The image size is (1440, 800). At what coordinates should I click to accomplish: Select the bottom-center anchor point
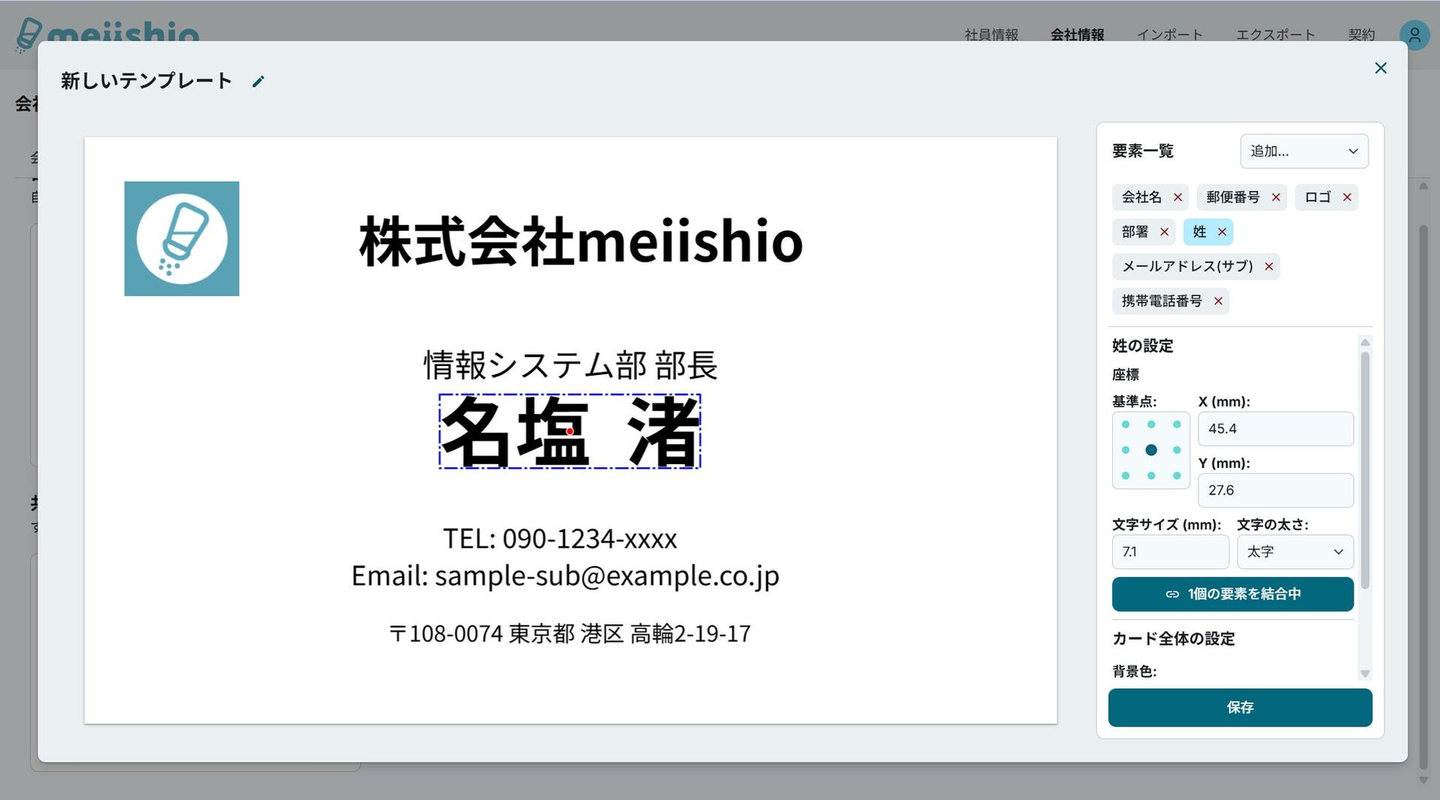tap(1151, 476)
